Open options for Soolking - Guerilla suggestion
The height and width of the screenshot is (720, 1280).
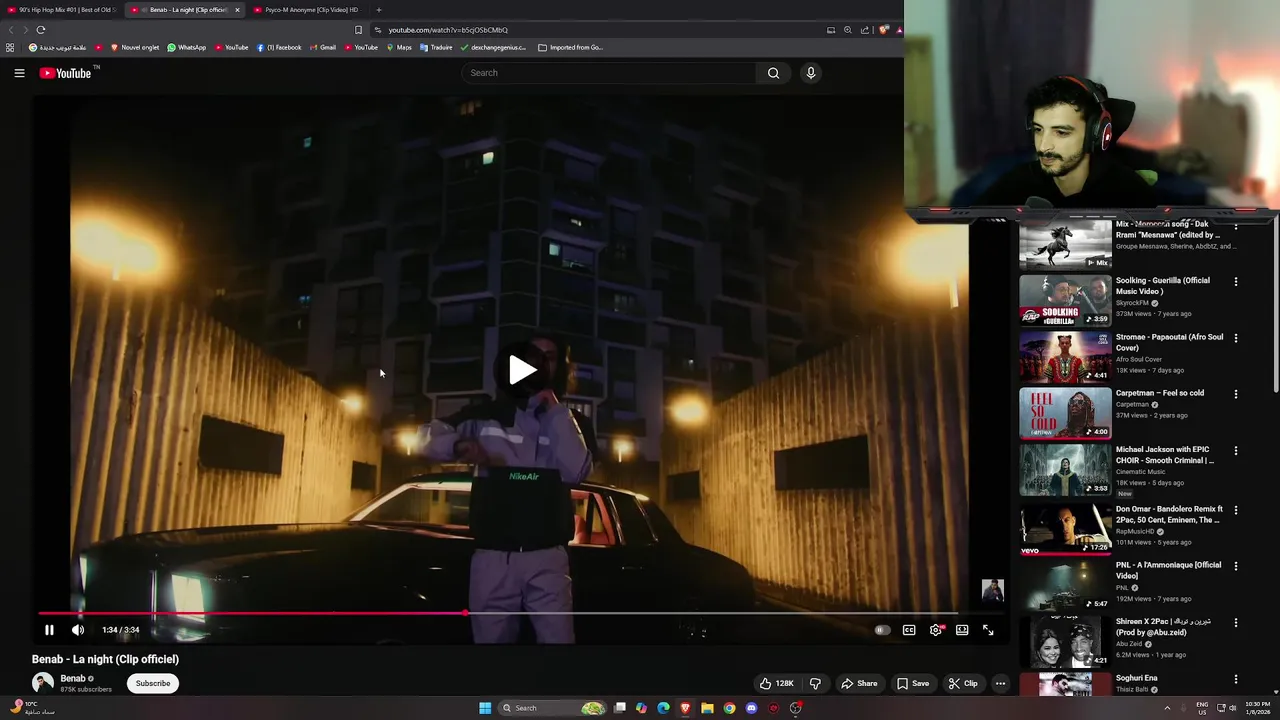click(1236, 282)
